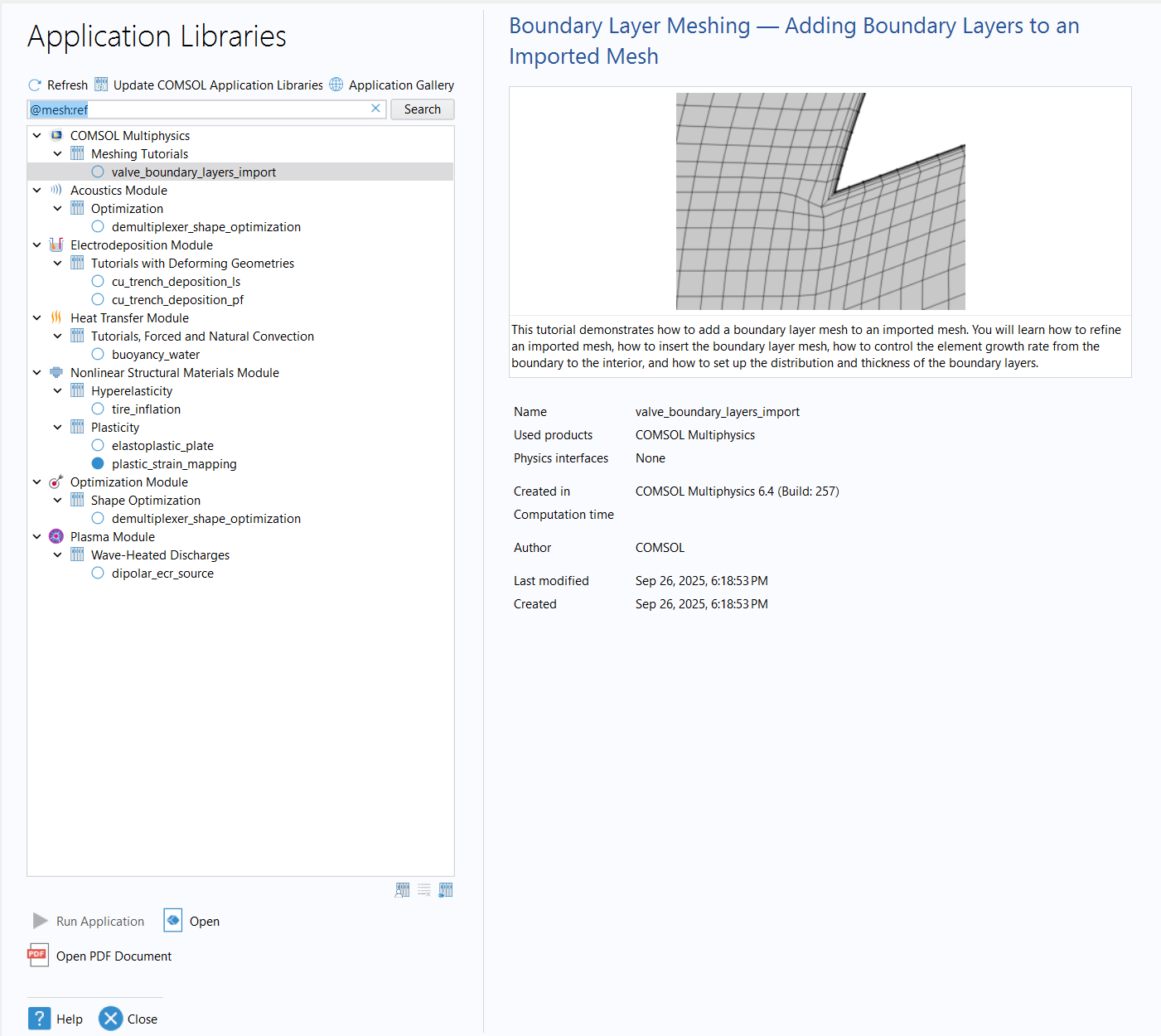Click the Refresh label
Viewport: 1161px width, 1036px height.
pos(67,85)
